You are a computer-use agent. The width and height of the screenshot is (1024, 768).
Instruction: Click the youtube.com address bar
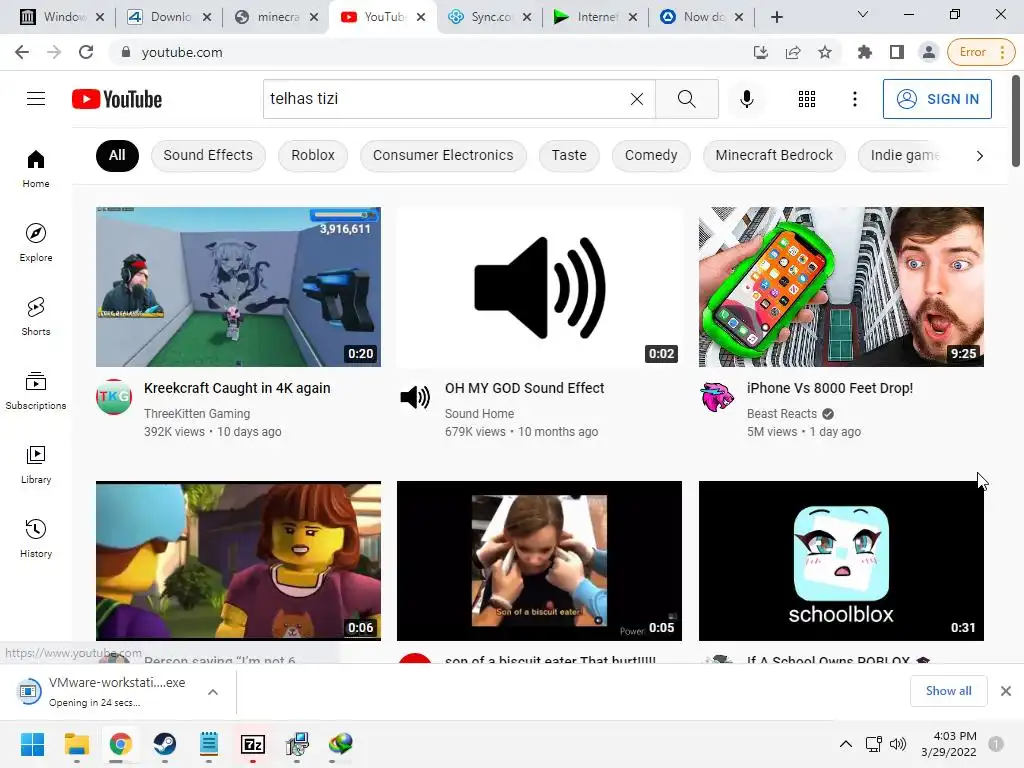coord(431,52)
